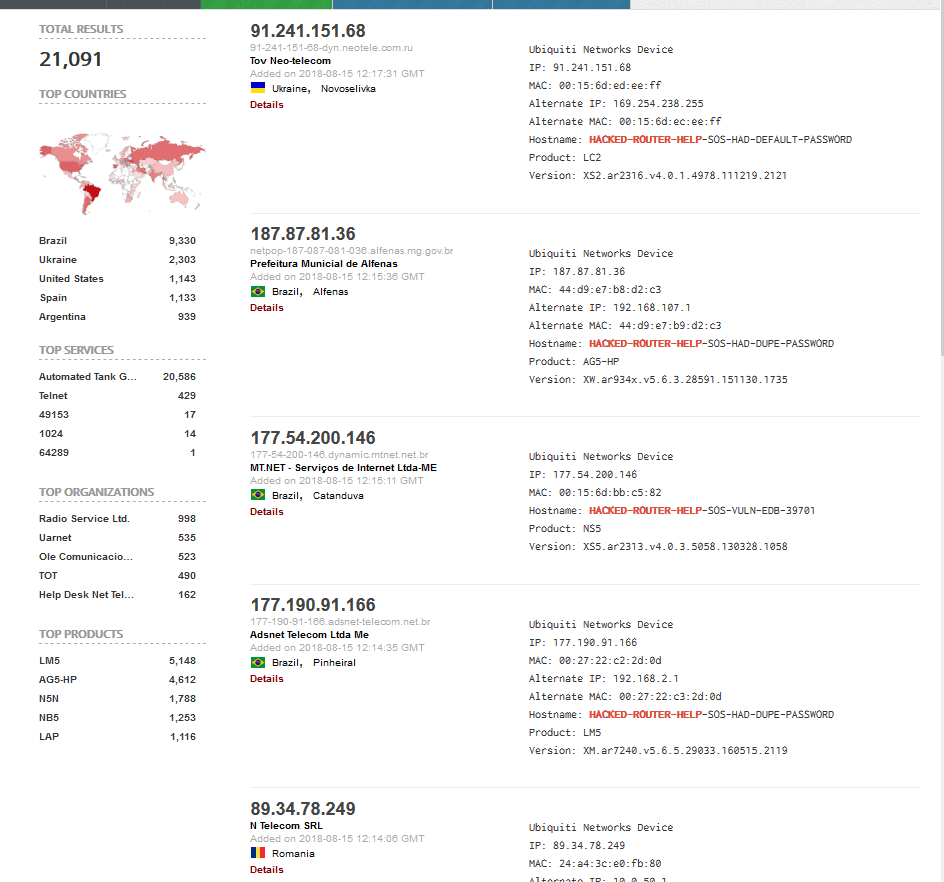Click the HACKED-ROUTER-HELP-SOS-VULN-EDB-39701 hostname
The width and height of the screenshot is (944, 882).
pyautogui.click(x=702, y=511)
